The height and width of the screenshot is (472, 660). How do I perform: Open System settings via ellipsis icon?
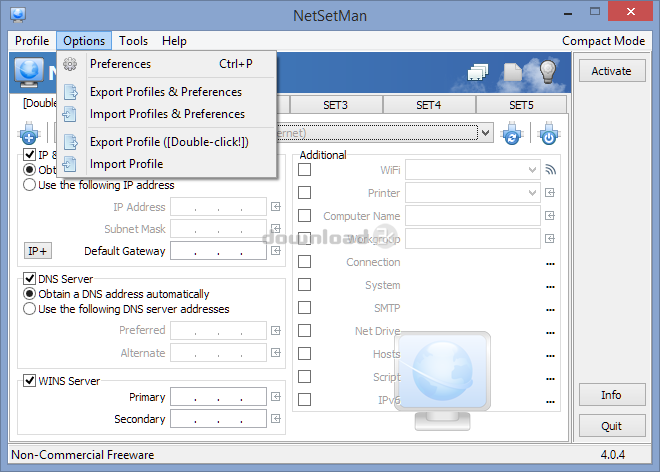pos(550,287)
